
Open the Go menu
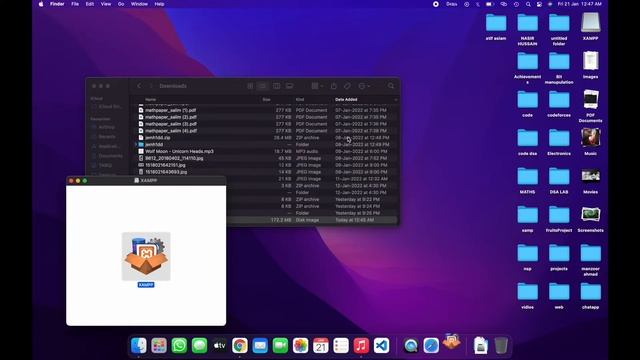(121, 4)
